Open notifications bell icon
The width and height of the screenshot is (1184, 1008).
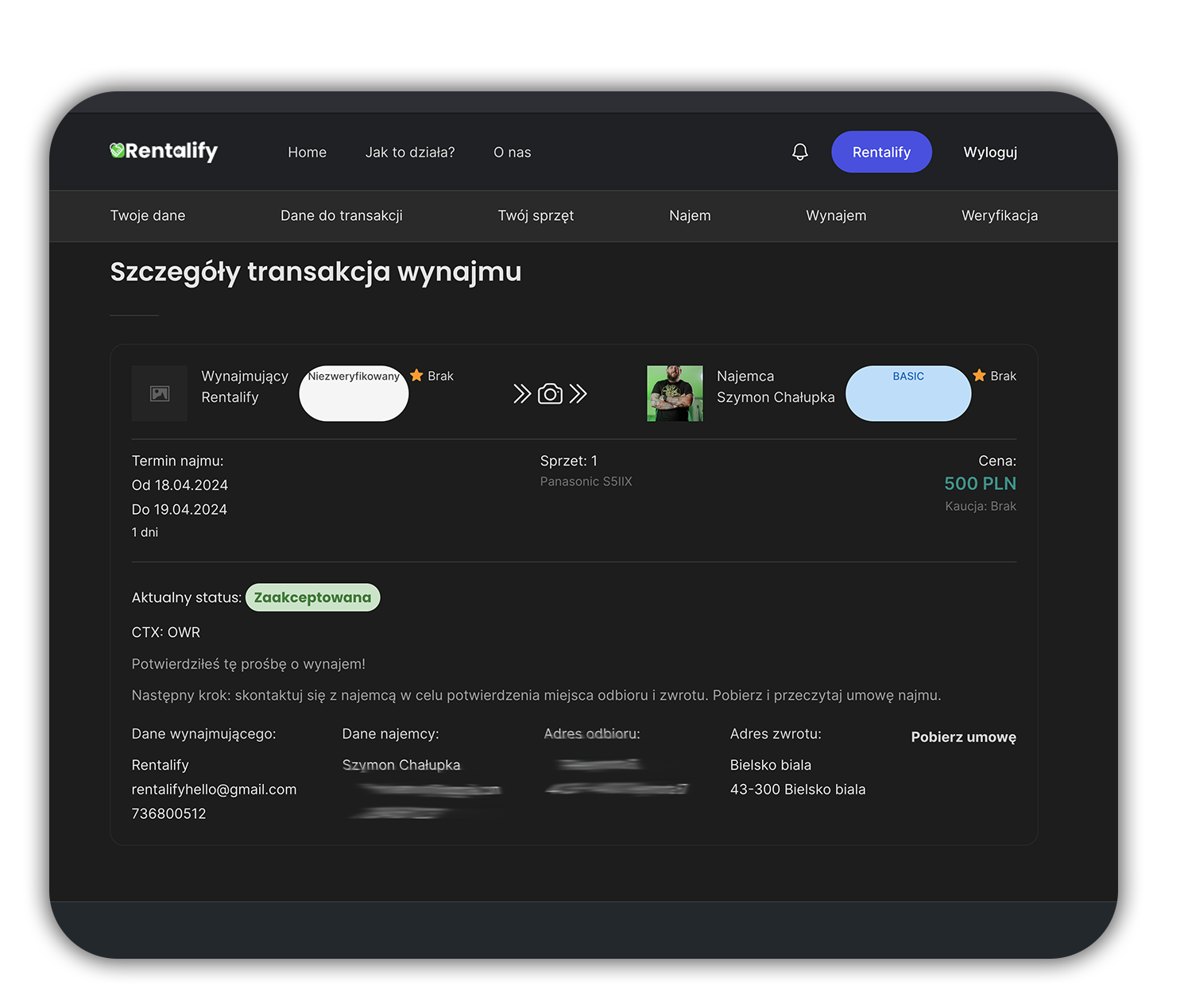799,152
